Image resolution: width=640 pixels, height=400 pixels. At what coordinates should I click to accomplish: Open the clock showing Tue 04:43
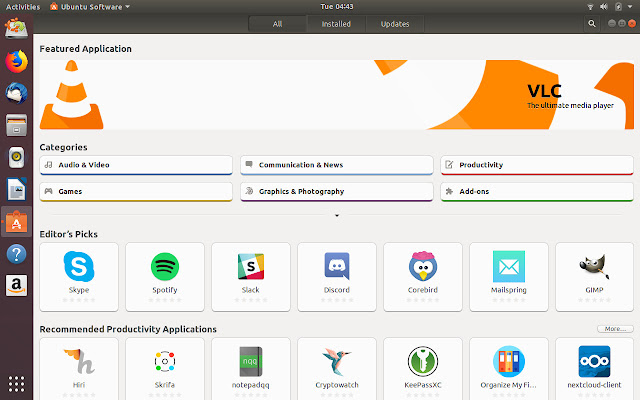tap(337, 7)
